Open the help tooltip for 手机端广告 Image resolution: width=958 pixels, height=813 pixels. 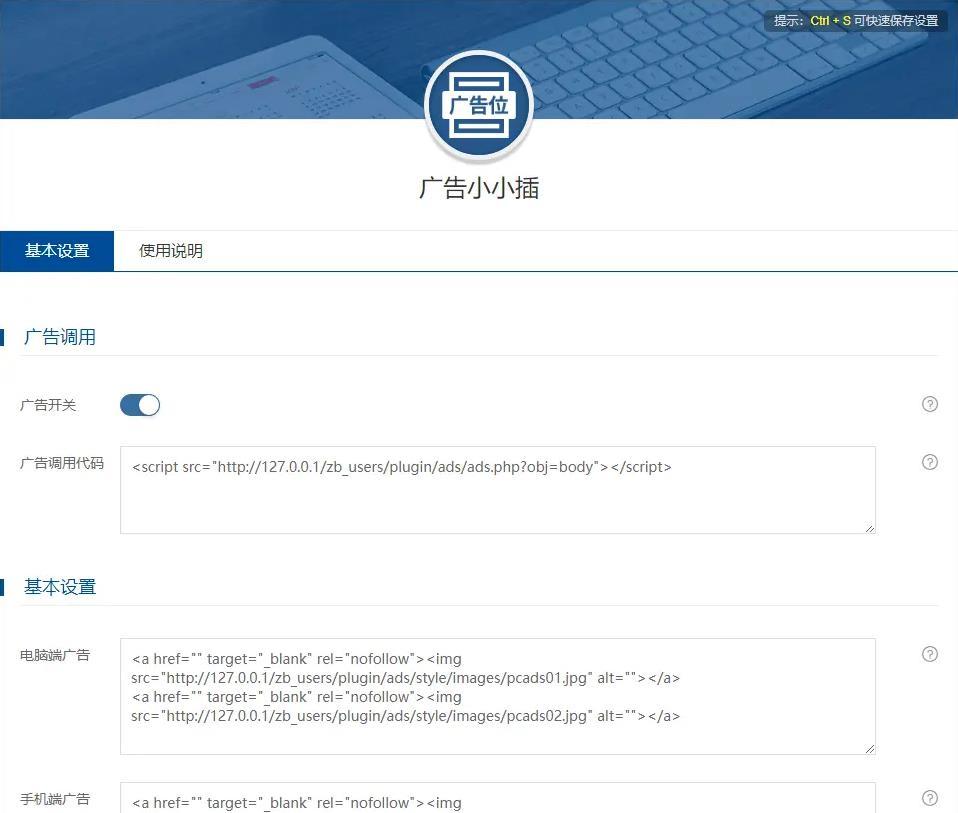(930, 798)
